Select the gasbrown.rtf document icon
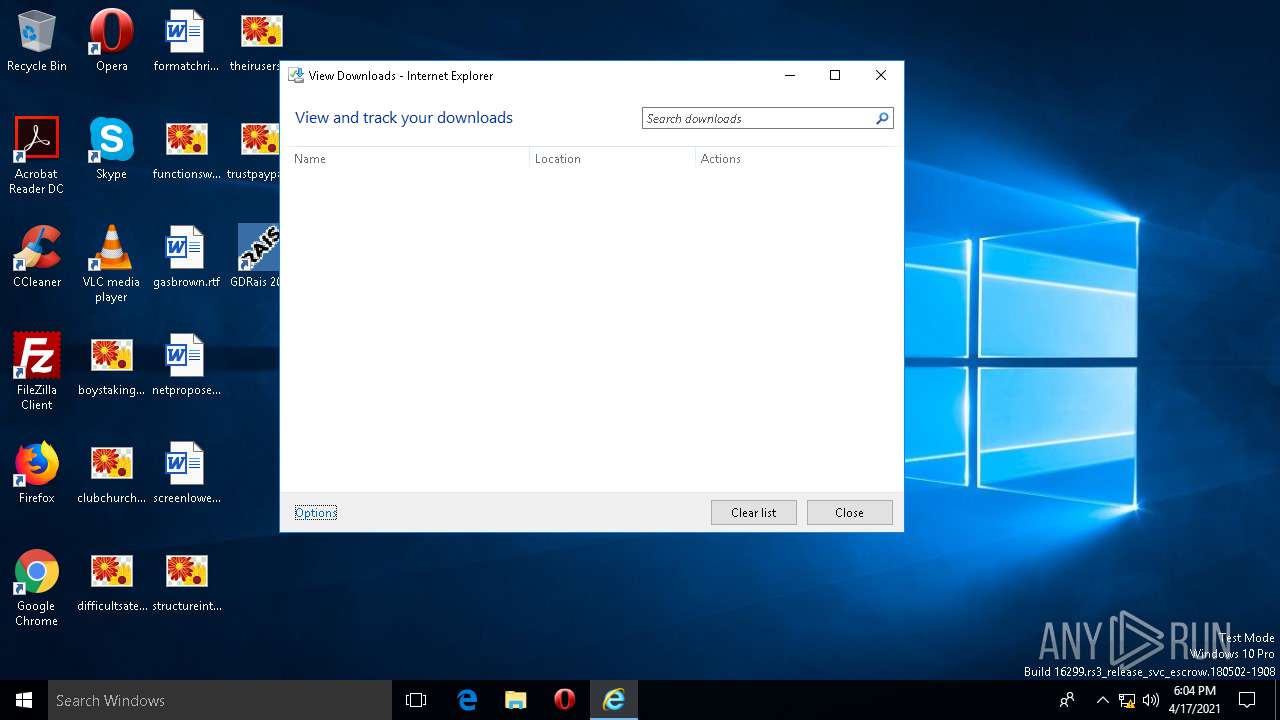 tap(186, 257)
